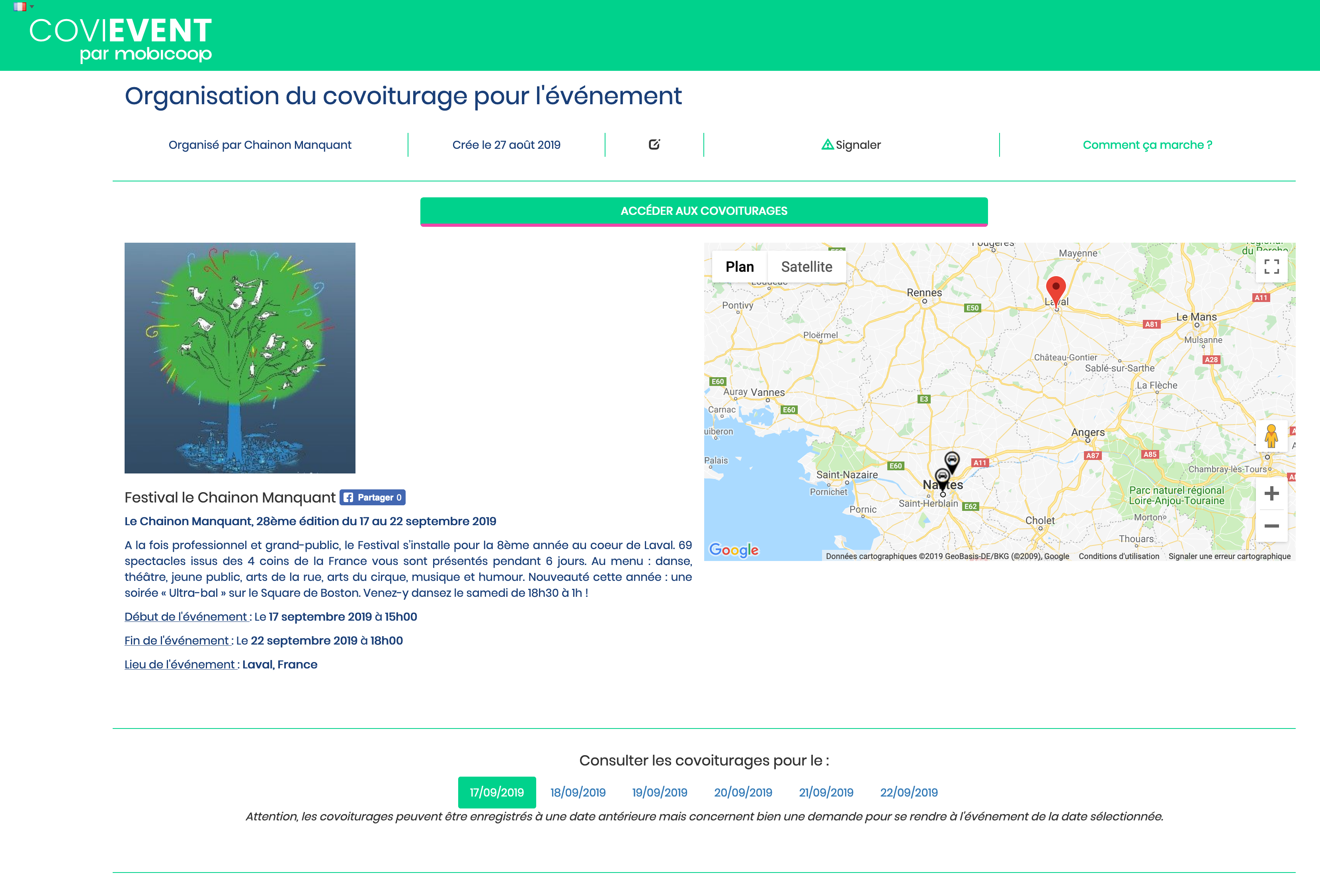The height and width of the screenshot is (896, 1320).
Task: Select the 21/09/2019 date tab
Action: coord(826,793)
